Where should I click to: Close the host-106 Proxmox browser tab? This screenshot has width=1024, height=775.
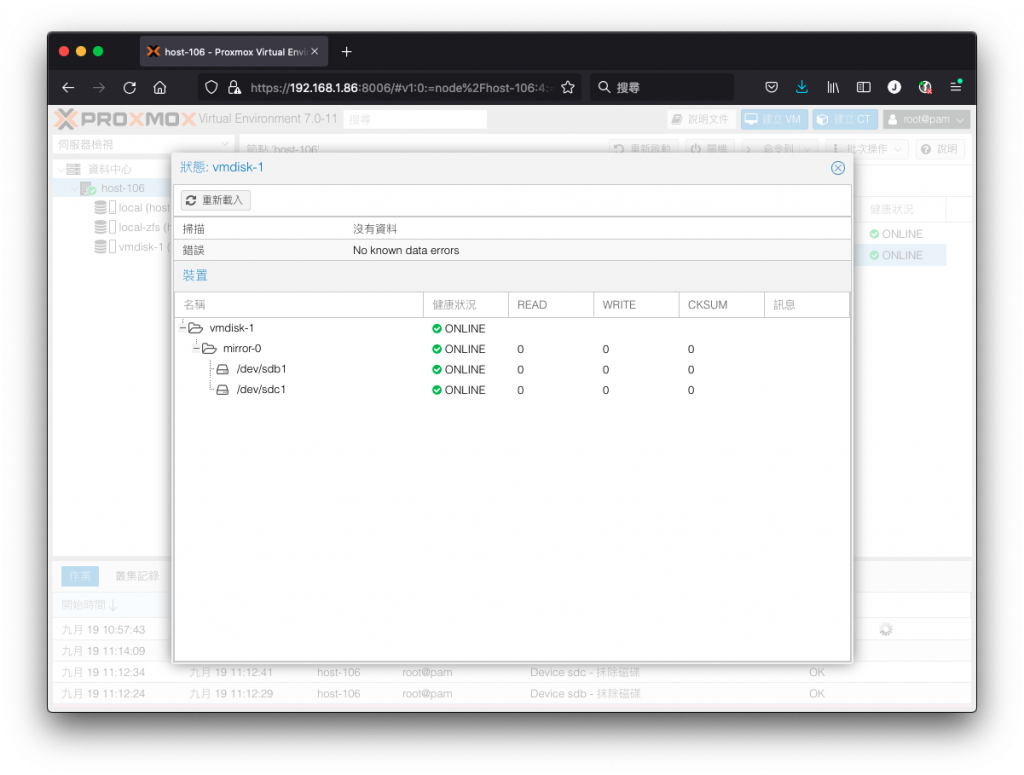point(315,51)
